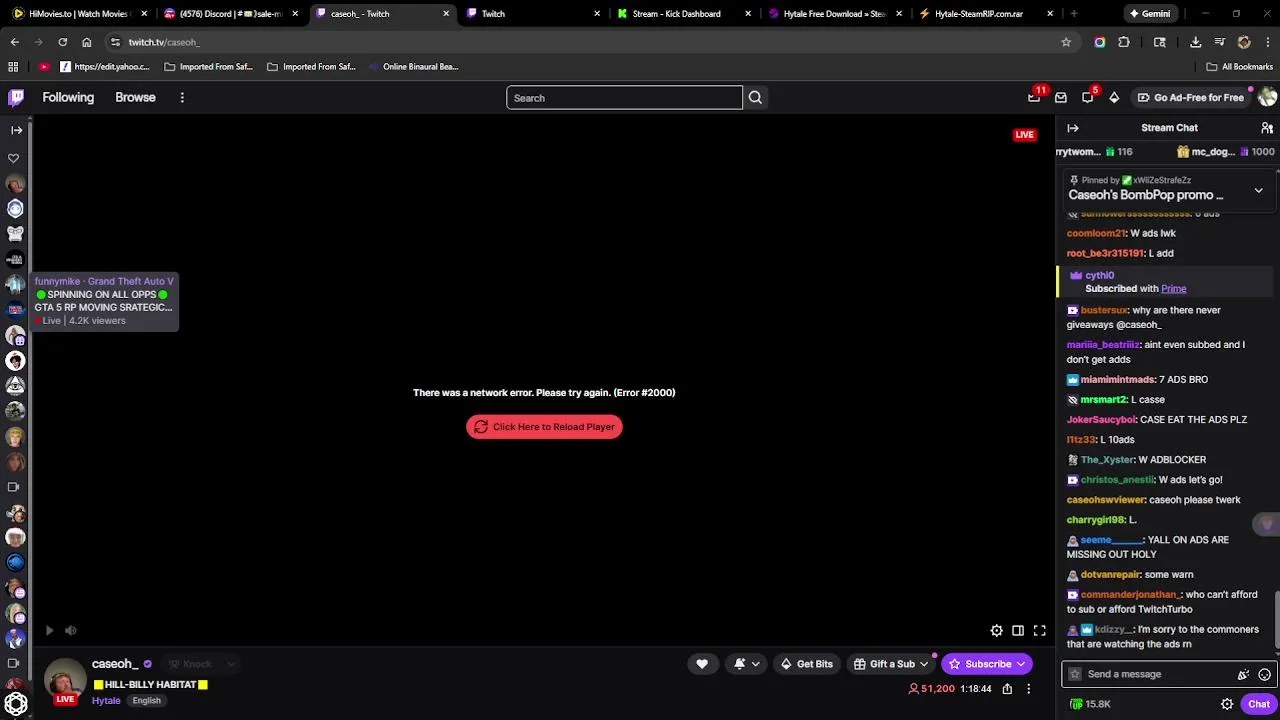Viewport: 1280px width, 720px height.
Task: Open busterswx's username in chat
Action: pos(1103,310)
